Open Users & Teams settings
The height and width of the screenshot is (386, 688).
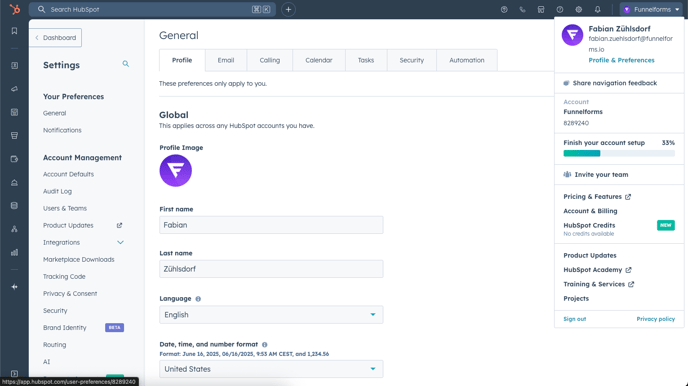(x=65, y=208)
